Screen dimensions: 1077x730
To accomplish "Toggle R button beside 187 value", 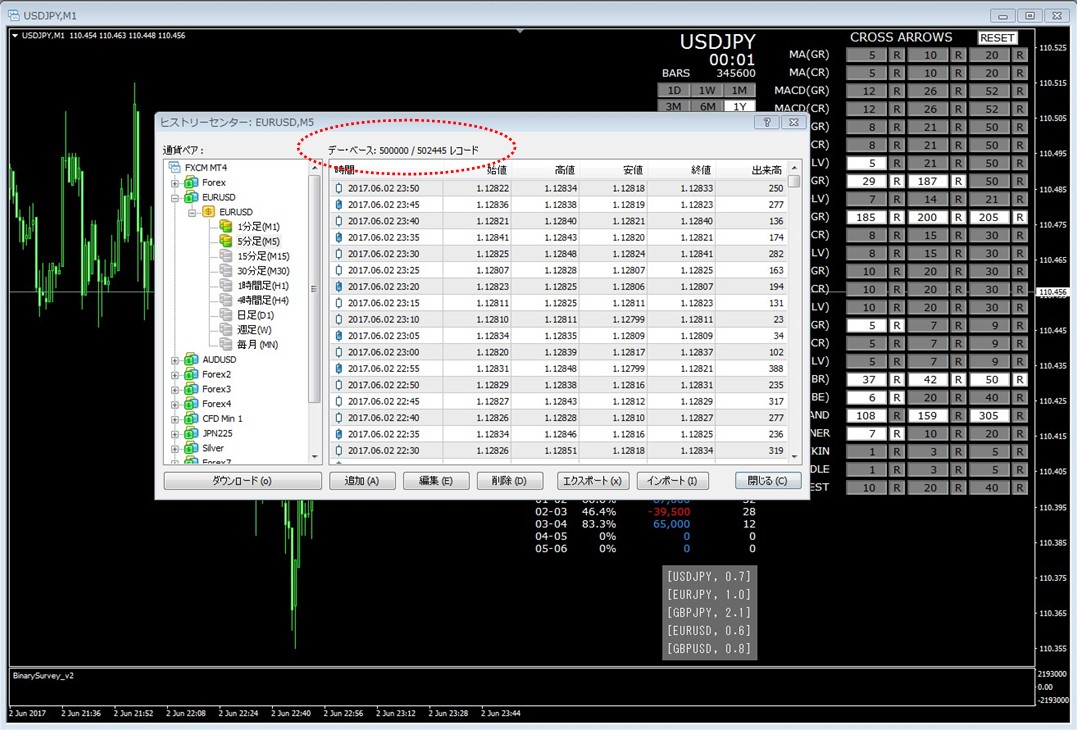I will (958, 181).
